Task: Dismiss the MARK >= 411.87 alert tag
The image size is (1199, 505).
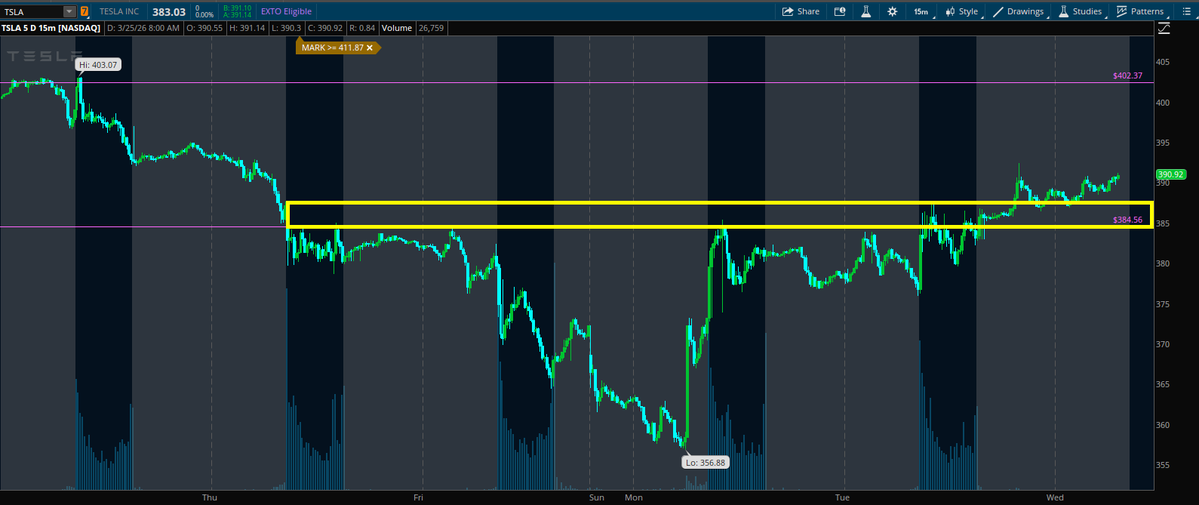Action: pos(369,47)
